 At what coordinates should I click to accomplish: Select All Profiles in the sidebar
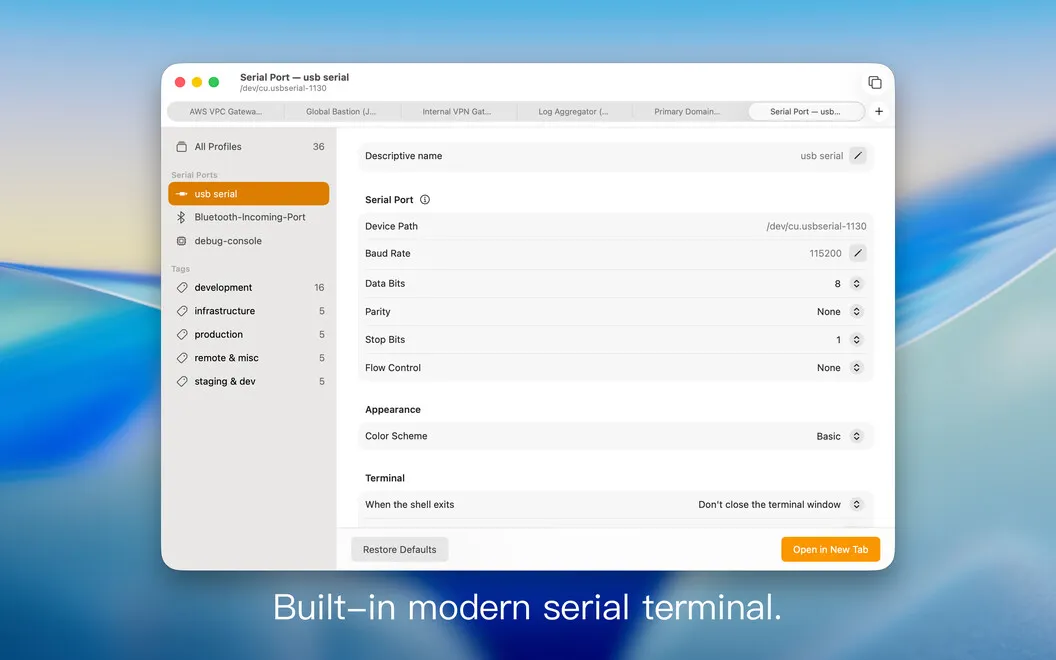point(249,146)
